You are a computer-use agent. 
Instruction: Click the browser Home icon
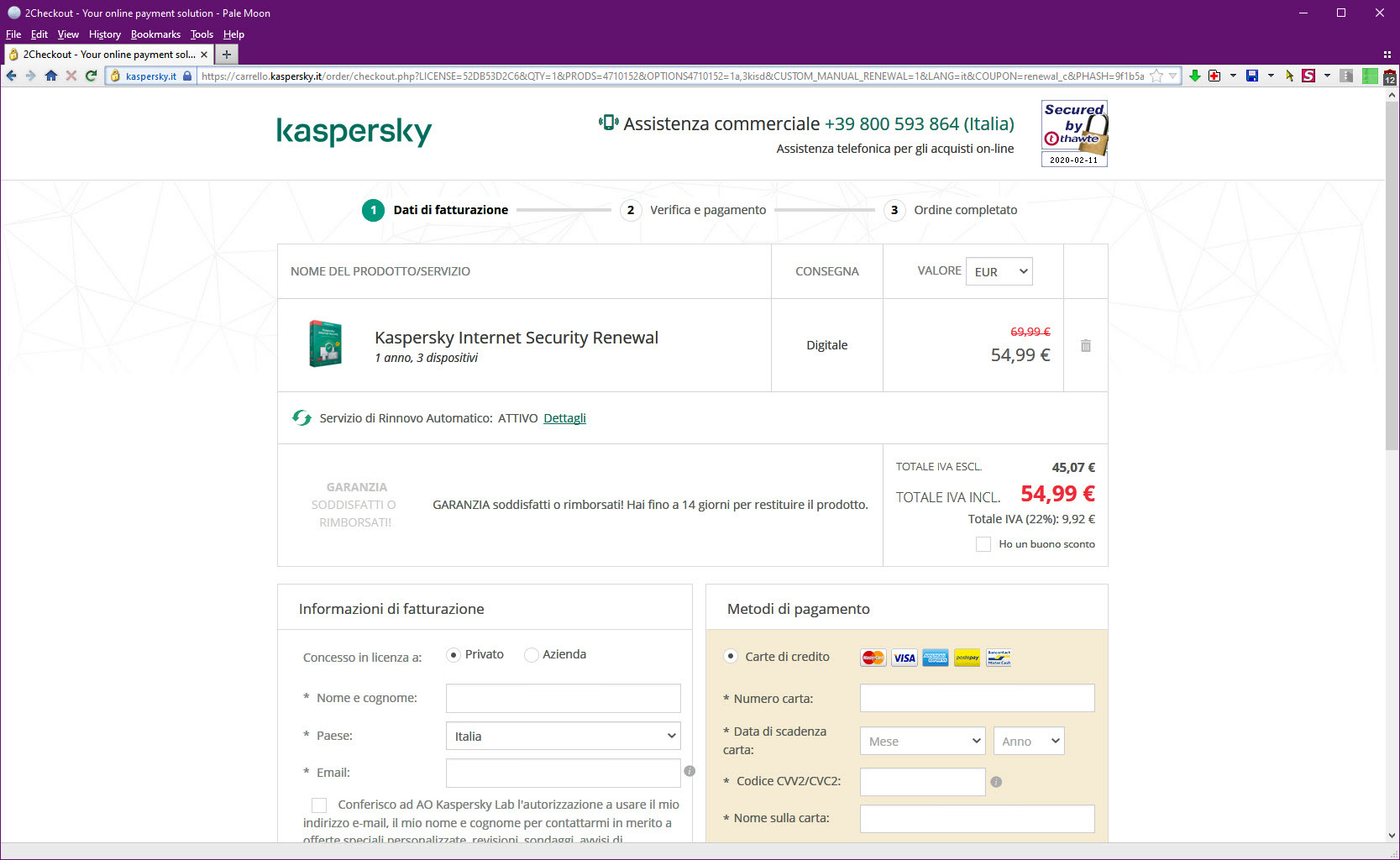click(51, 76)
